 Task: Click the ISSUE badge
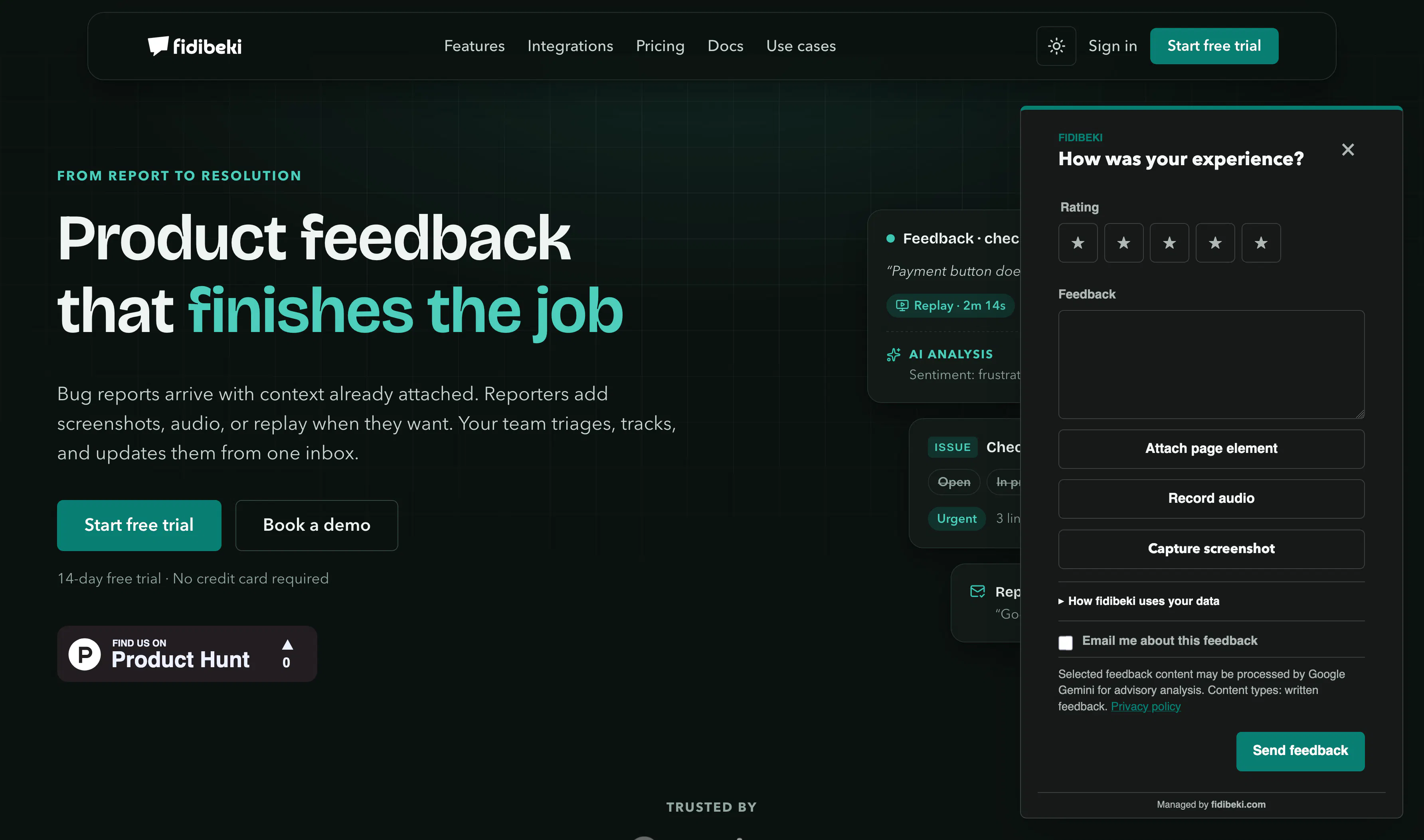tap(953, 447)
